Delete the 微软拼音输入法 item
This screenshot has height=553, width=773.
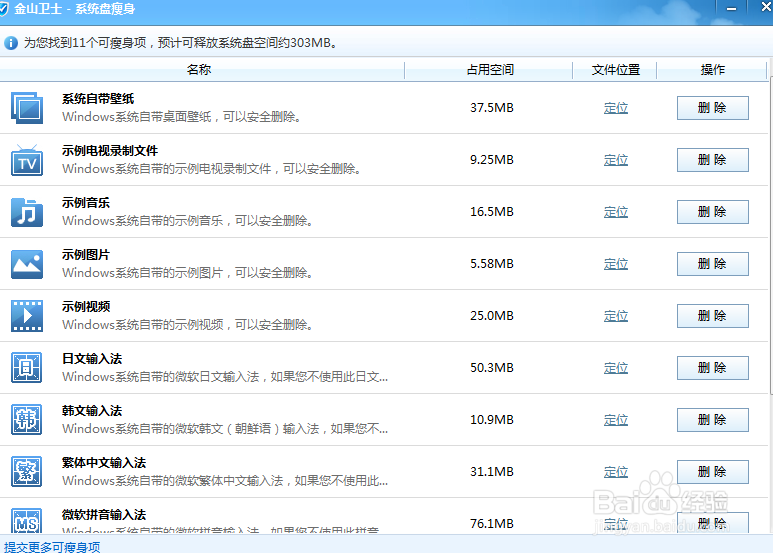click(x=712, y=523)
